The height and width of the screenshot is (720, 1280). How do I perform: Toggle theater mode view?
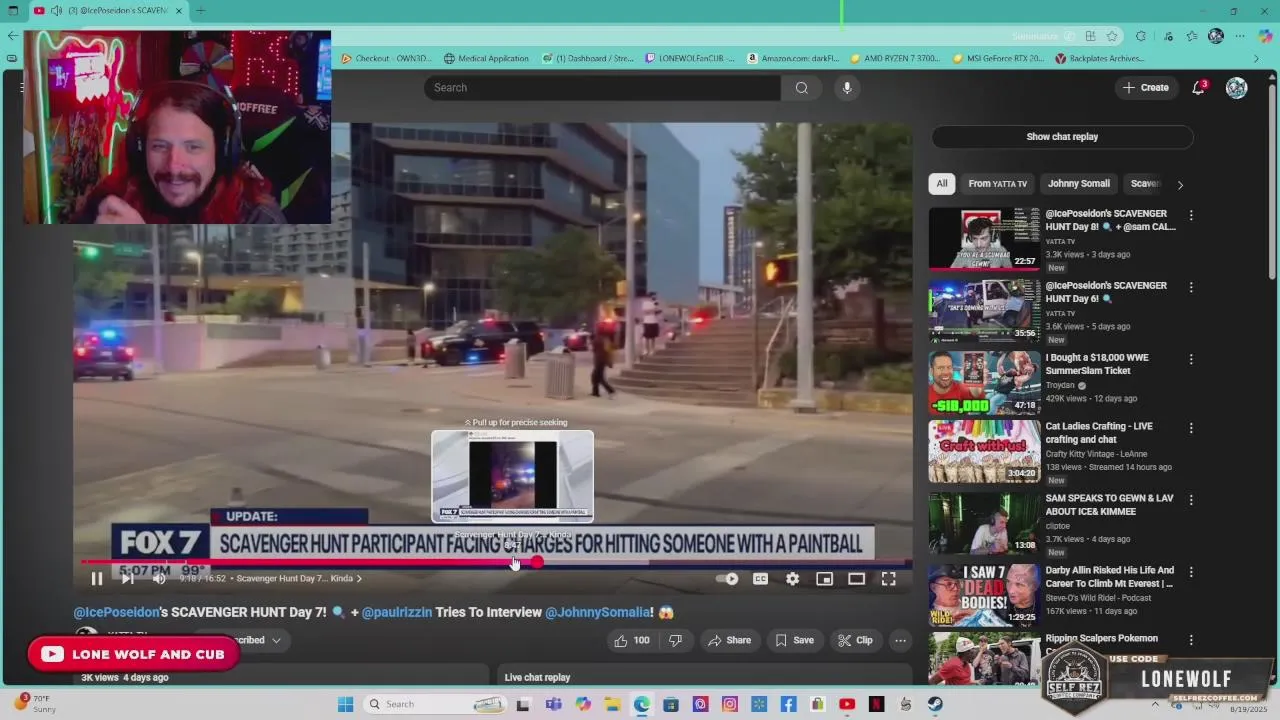856,579
